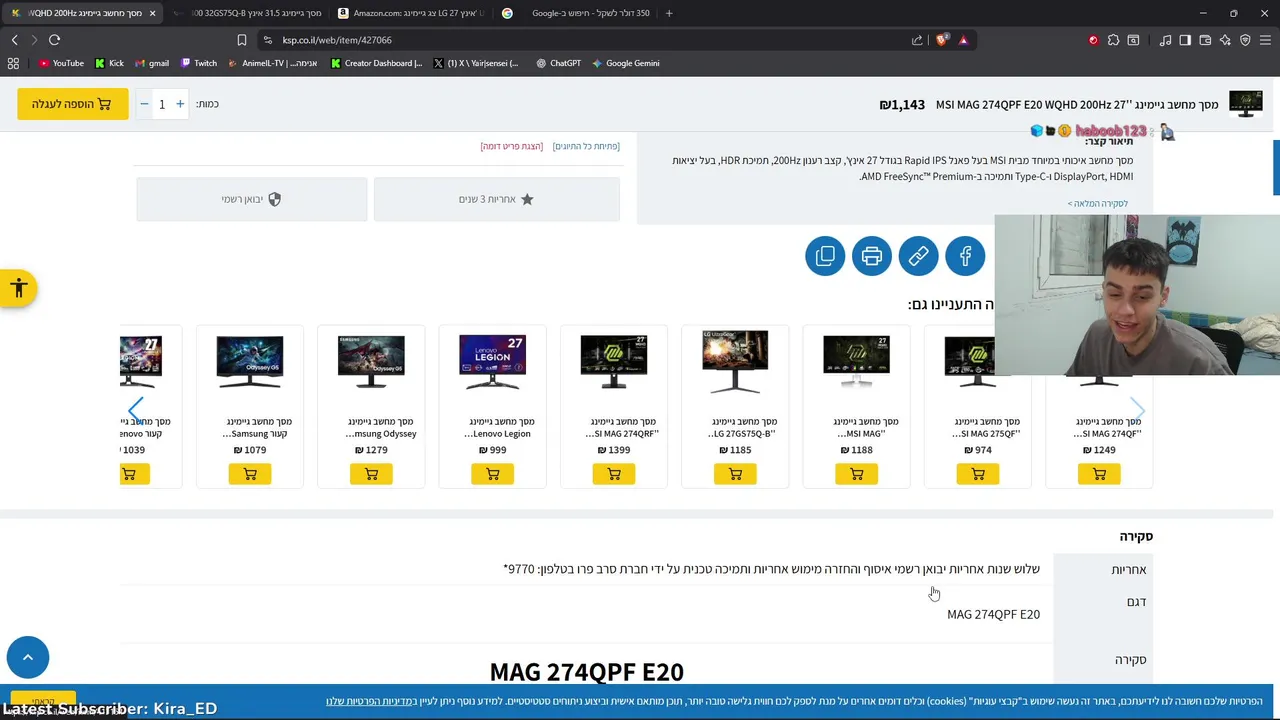Viewport: 1280px width, 720px height.
Task: Open the Brave VPN shield icon
Action: (x=1245, y=40)
